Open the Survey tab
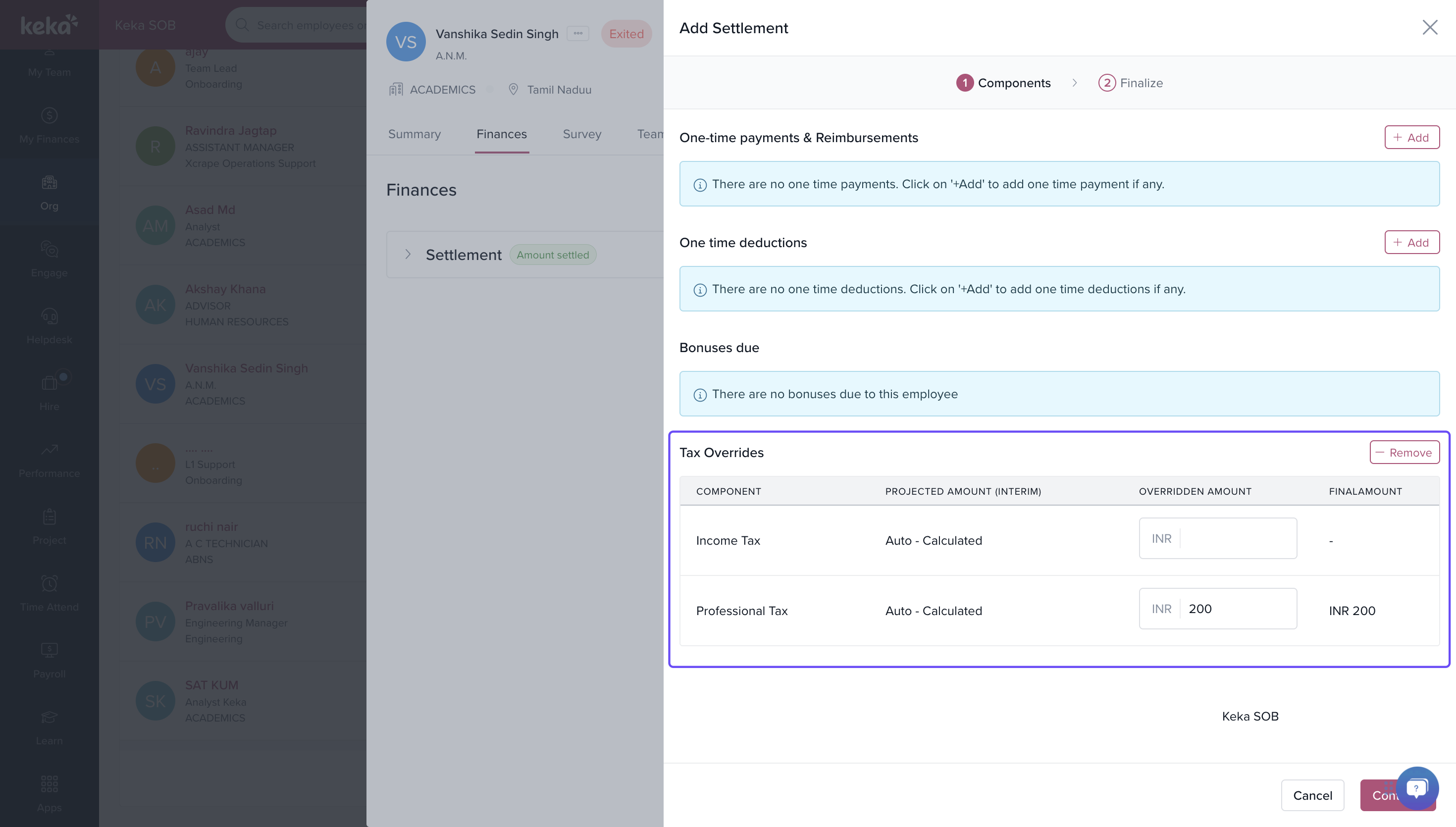The width and height of the screenshot is (1456, 827). pos(582,134)
